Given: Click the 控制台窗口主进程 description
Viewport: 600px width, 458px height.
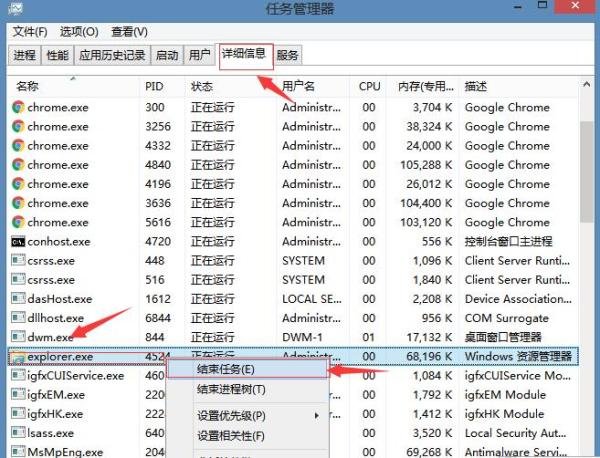Looking at the screenshot, I should point(508,241).
